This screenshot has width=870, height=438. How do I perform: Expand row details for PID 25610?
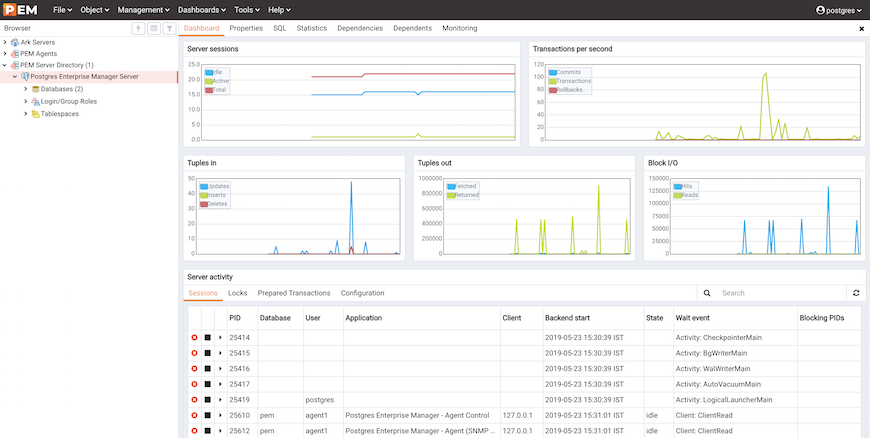coord(220,415)
